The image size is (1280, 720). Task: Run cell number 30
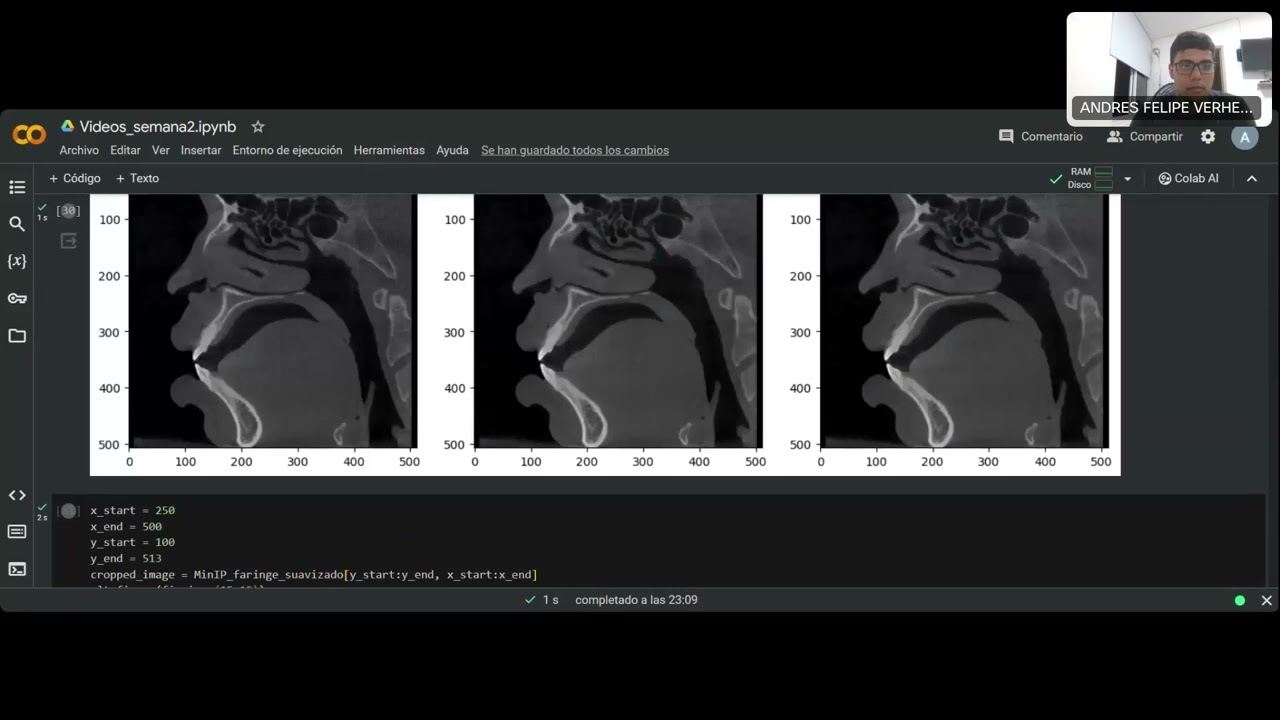[68, 211]
